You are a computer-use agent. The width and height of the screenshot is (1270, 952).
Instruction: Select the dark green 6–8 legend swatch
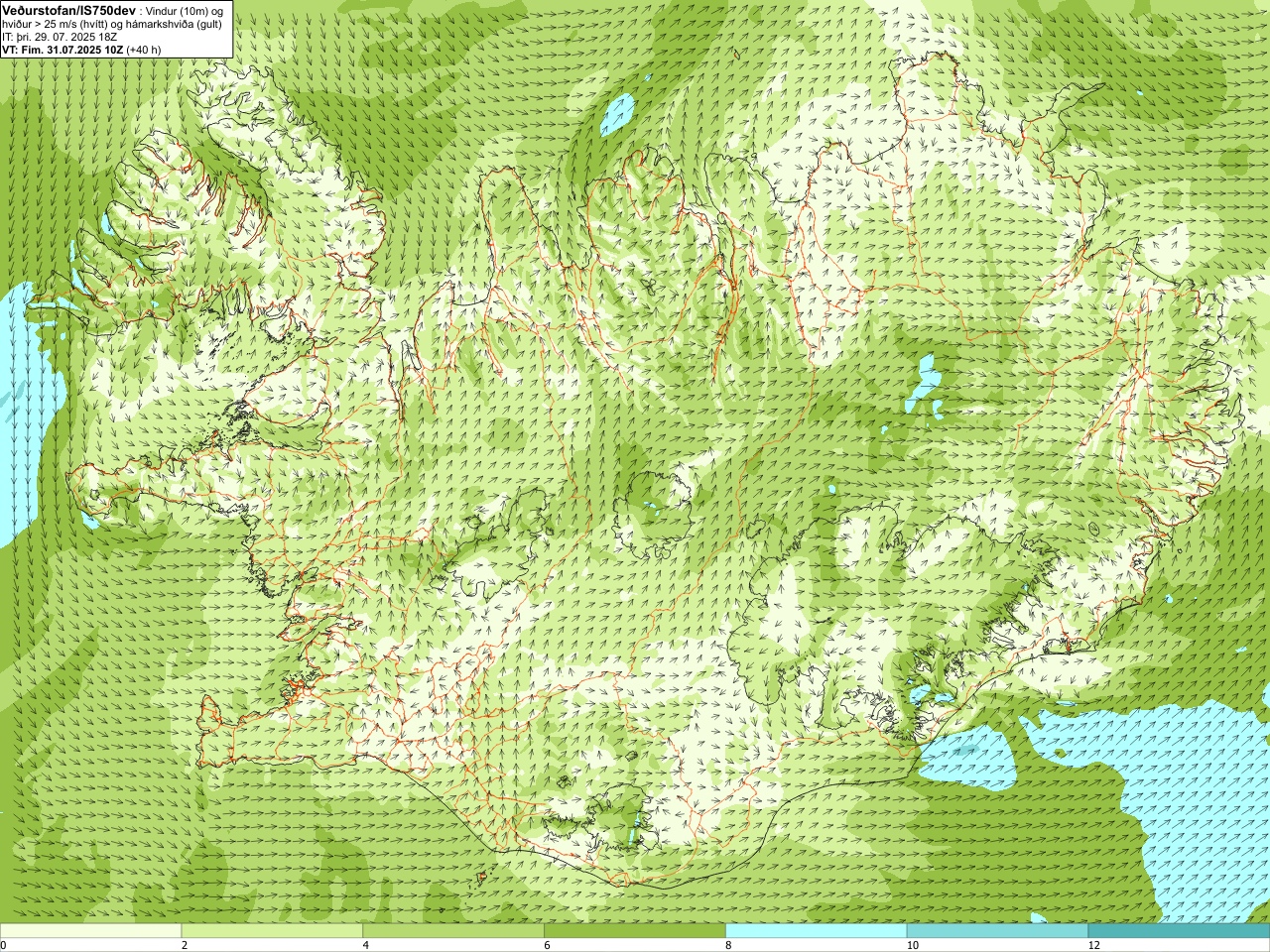point(635,931)
